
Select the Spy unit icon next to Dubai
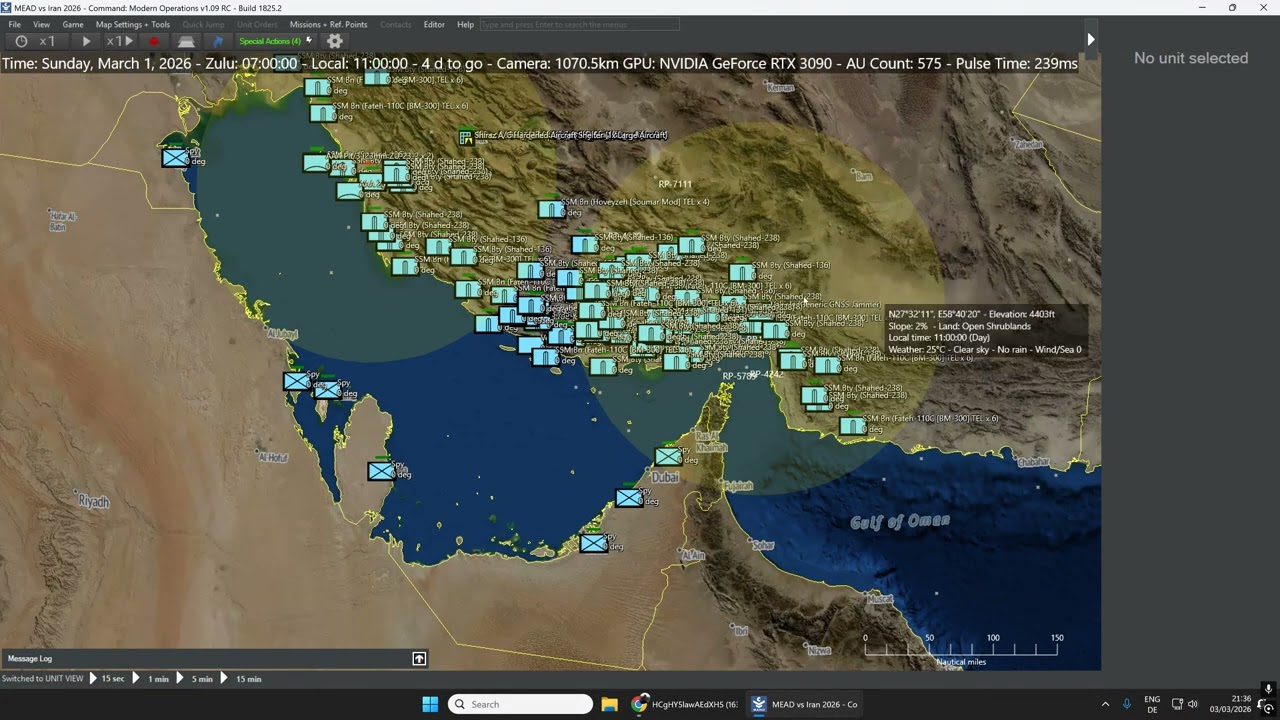pos(668,456)
